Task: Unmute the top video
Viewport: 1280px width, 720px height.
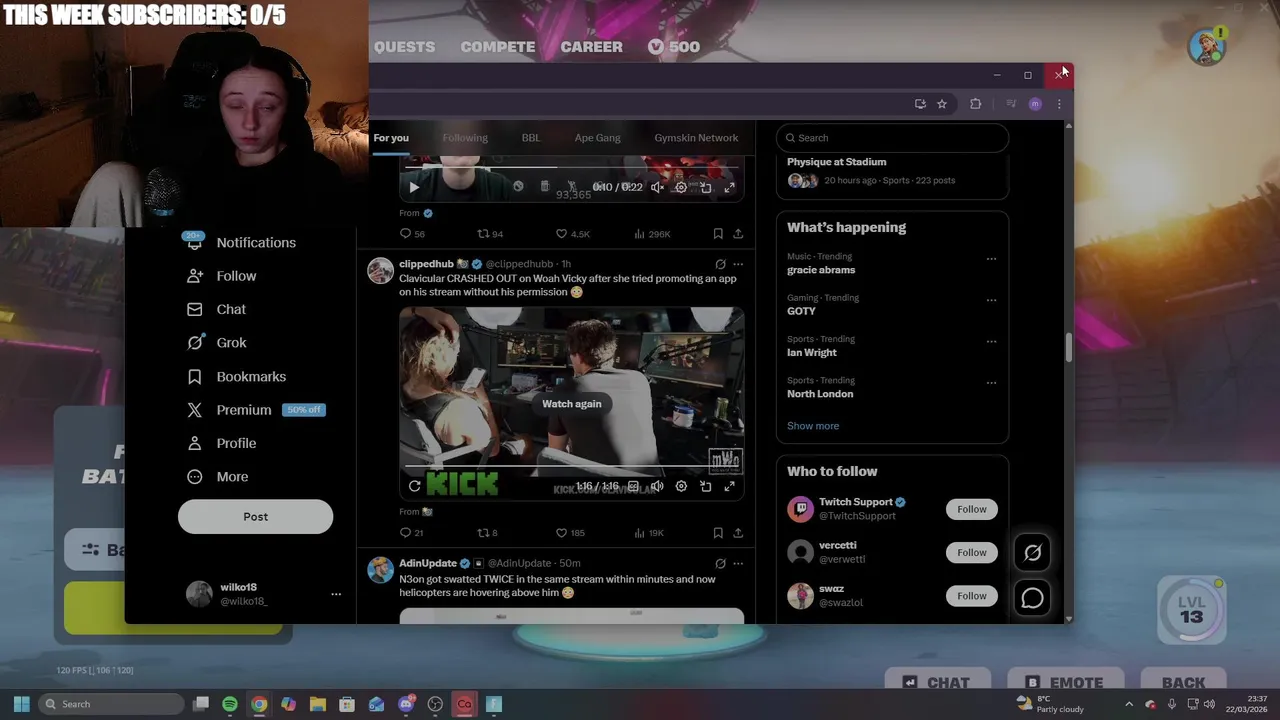Action: click(x=657, y=187)
